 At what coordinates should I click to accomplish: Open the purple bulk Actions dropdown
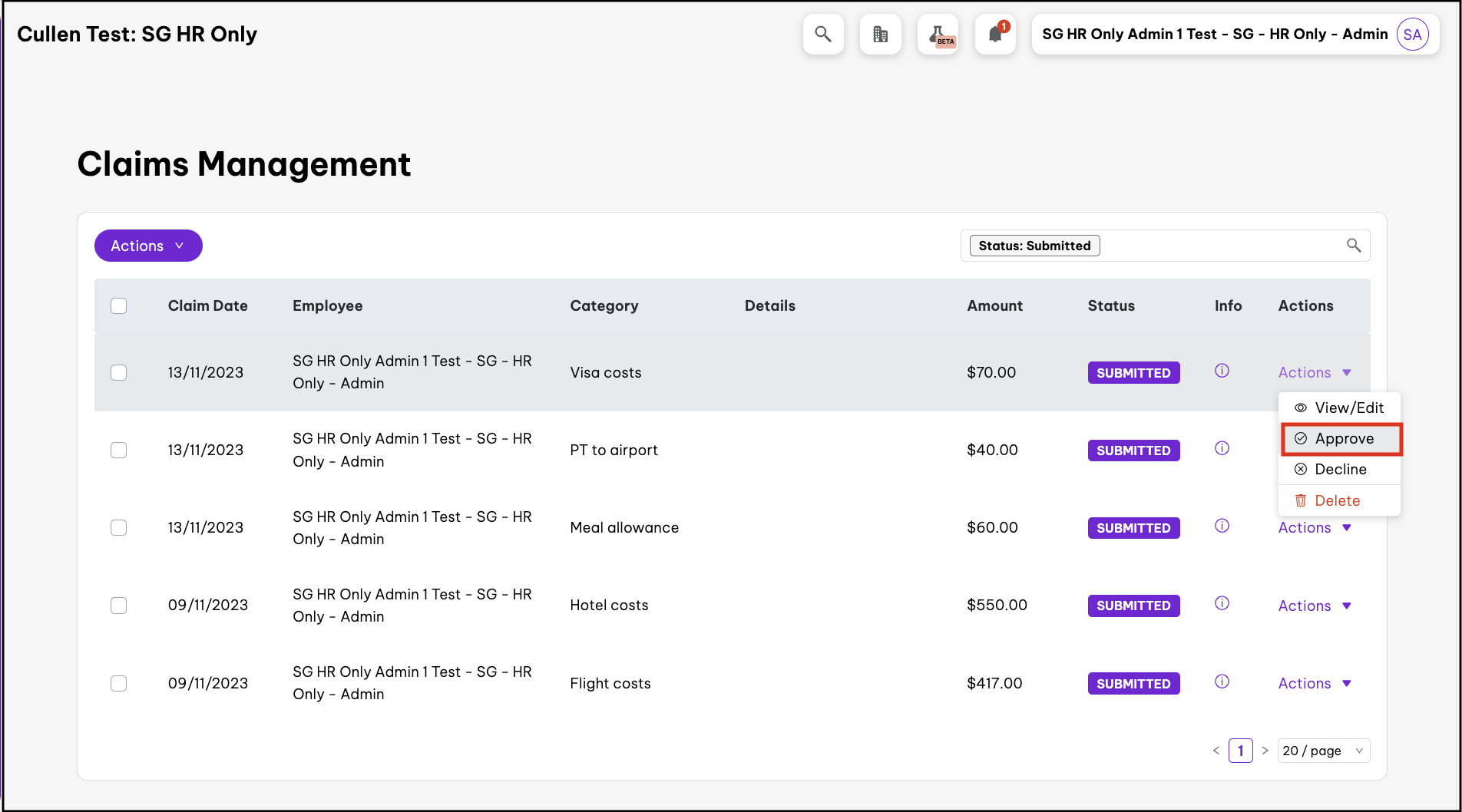point(148,246)
